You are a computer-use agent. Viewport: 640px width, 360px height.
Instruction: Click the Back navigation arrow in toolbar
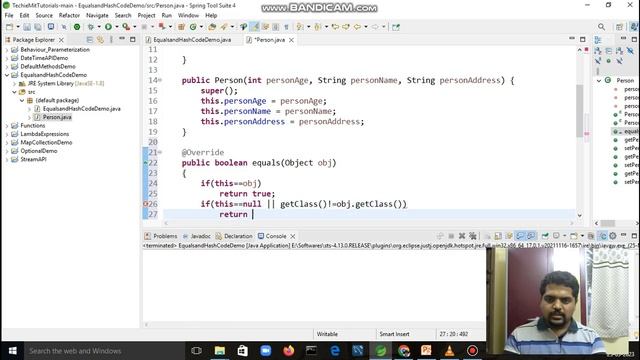tap(358, 27)
